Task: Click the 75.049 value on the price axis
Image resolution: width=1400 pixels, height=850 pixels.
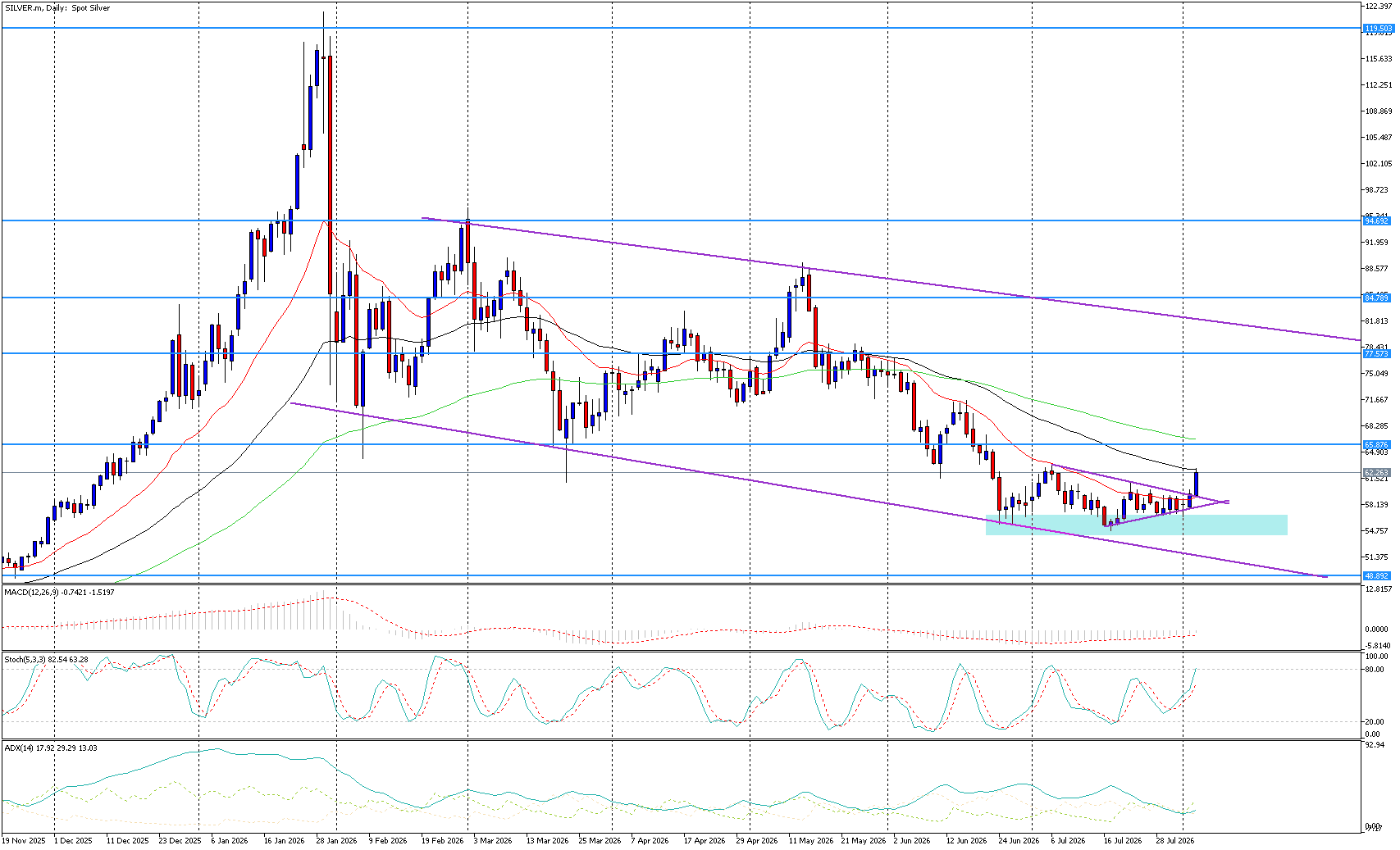Action: 1377,373
